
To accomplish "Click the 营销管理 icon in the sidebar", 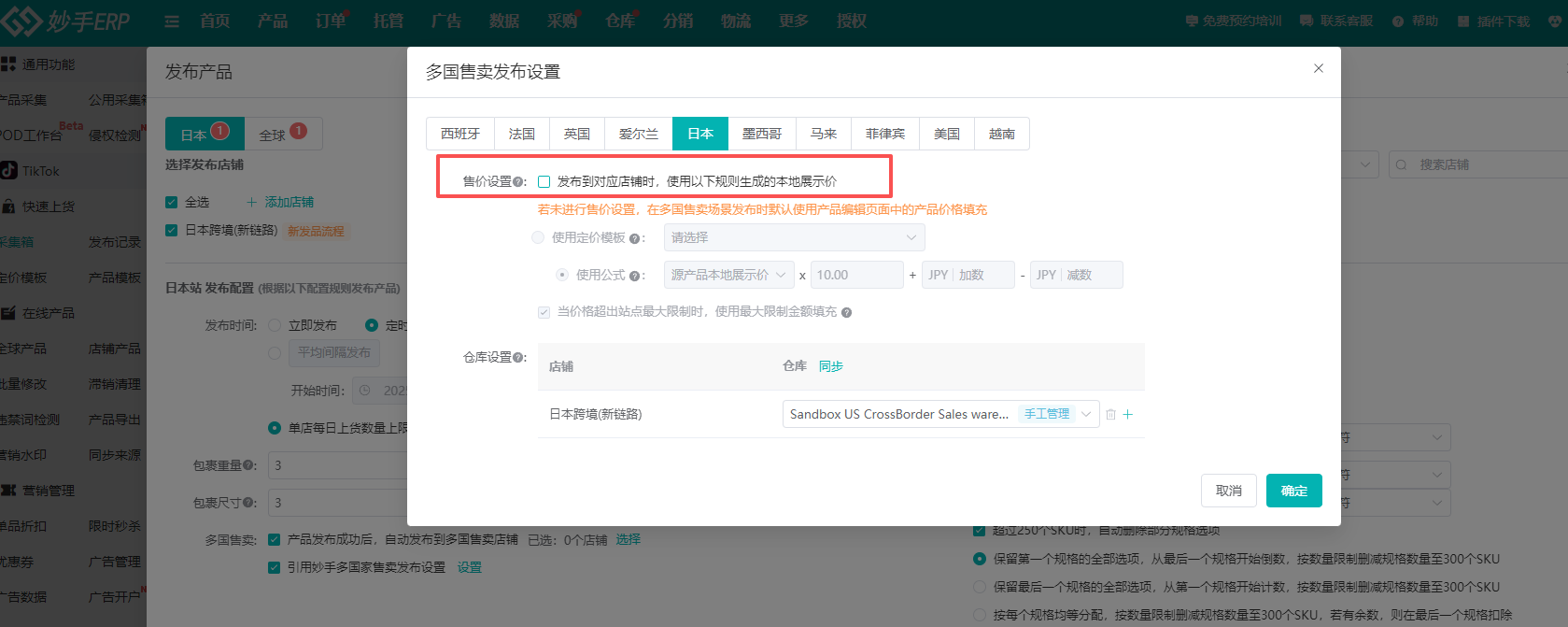I will (x=8, y=490).
